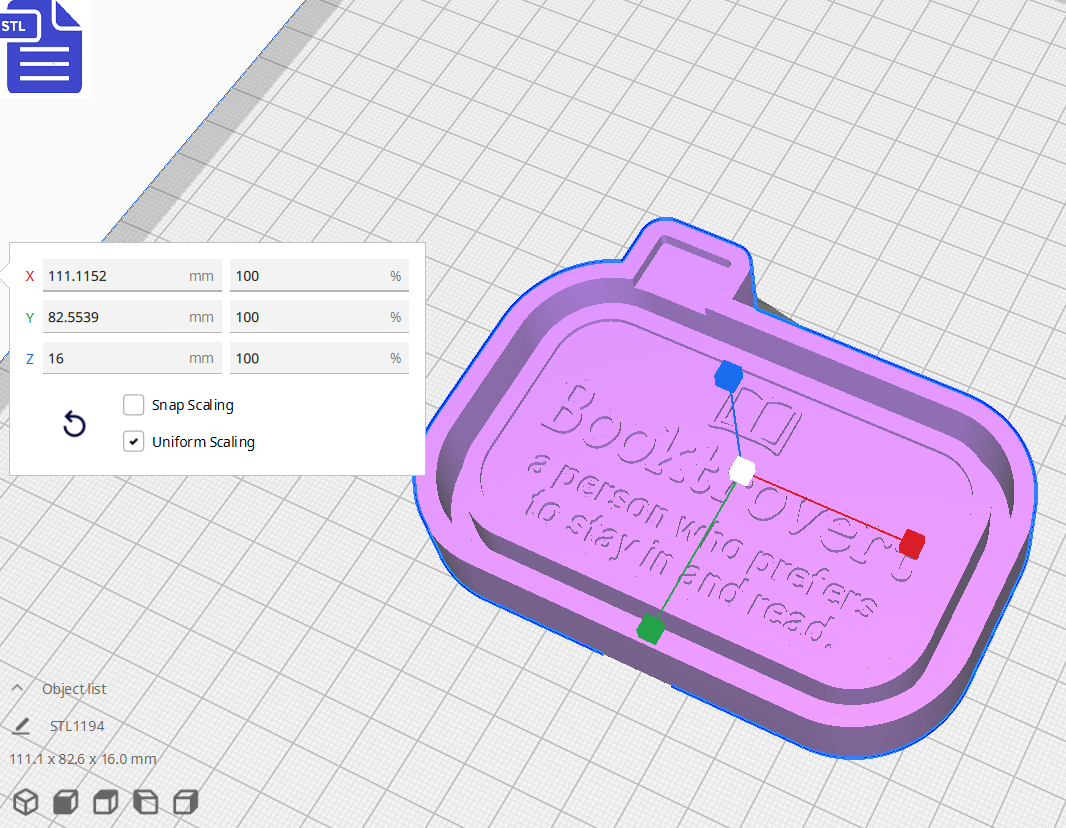The height and width of the screenshot is (828, 1066).
Task: Edit the Y dimension value 82.5539
Action: (132, 316)
